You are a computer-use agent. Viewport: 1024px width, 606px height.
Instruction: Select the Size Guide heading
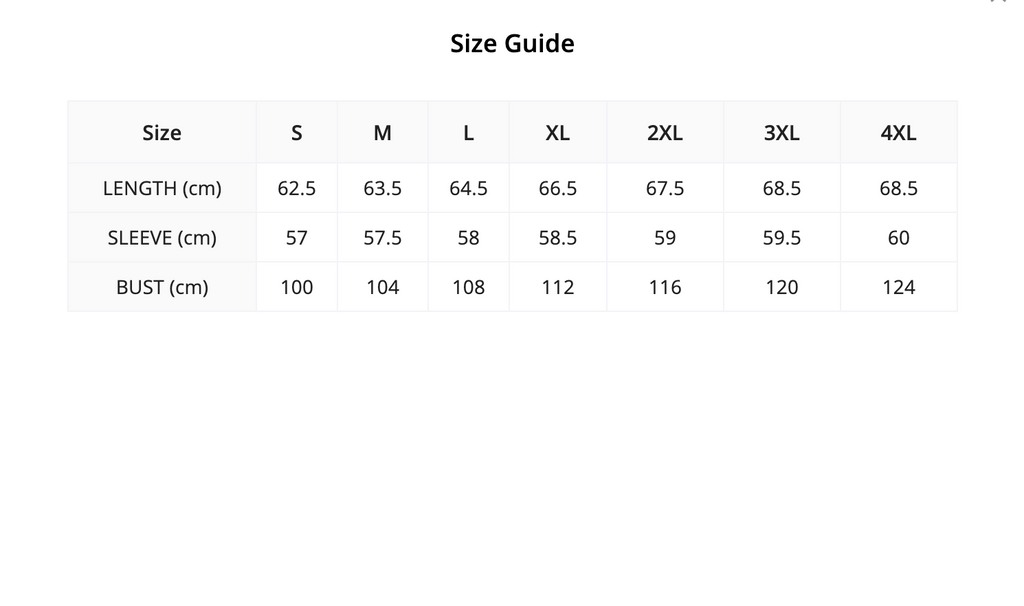(x=512, y=44)
